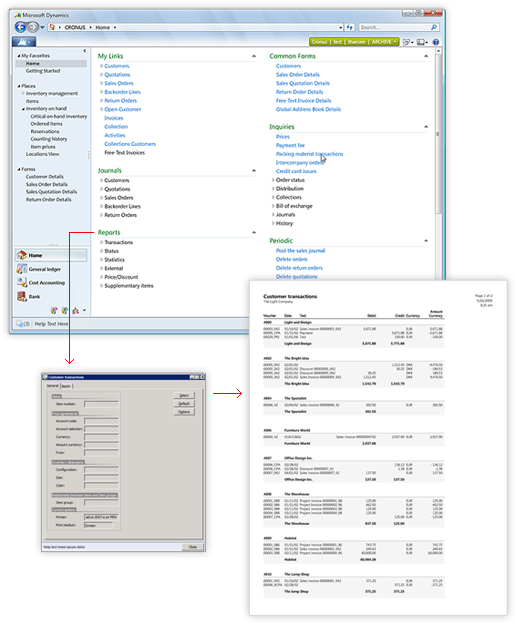The height and width of the screenshot is (625, 515).
Task: Expand Transactions under Reports
Action: [101, 242]
